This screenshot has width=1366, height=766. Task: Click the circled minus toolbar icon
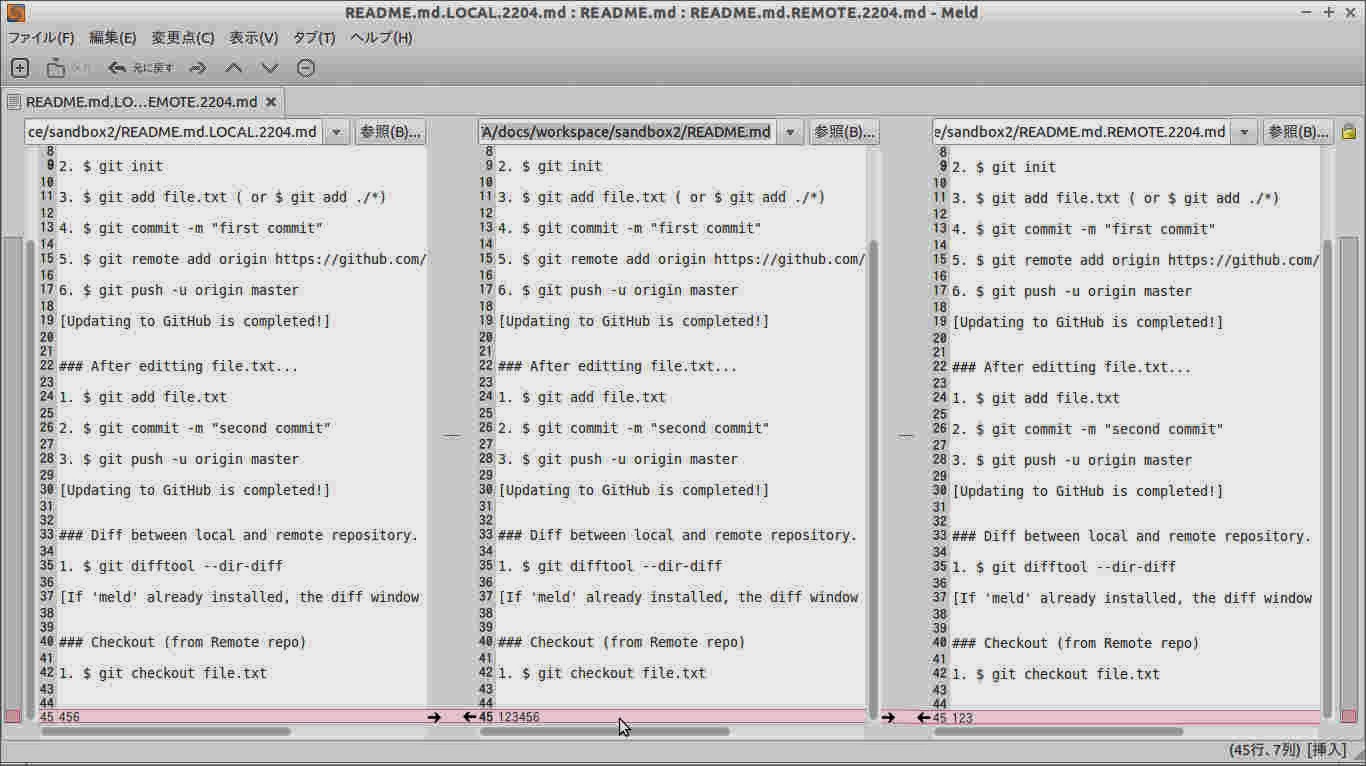tap(305, 67)
